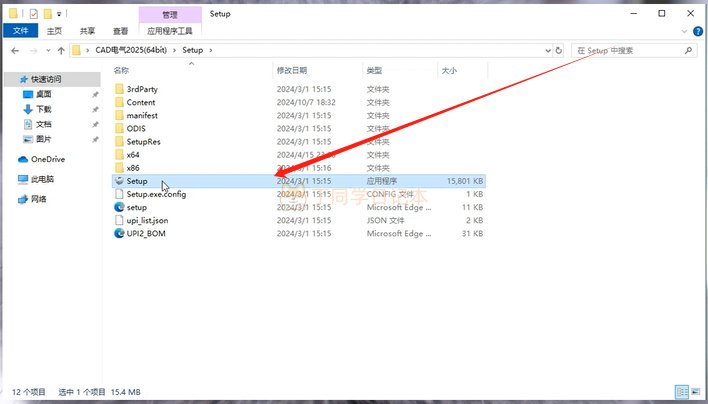This screenshot has height=404, width=708.
Task: Expand the address bar history dropdown
Action: click(548, 51)
